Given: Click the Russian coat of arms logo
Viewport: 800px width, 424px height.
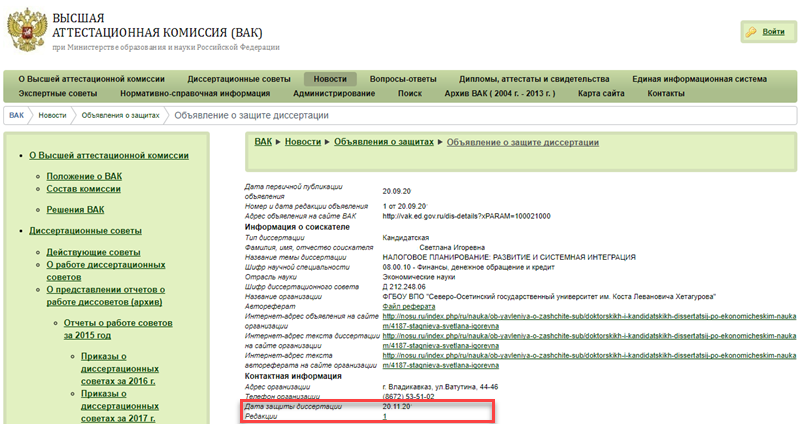Looking at the screenshot, I should coord(26,30).
